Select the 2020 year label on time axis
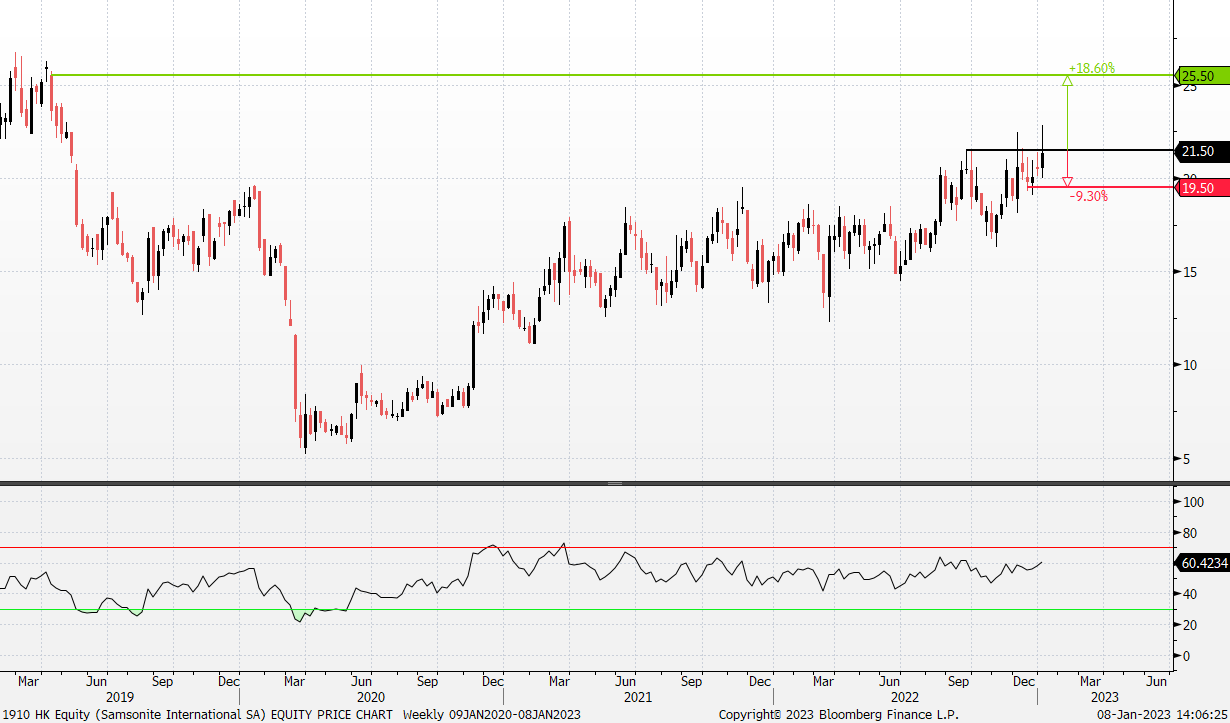This screenshot has width=1230, height=723. click(370, 696)
